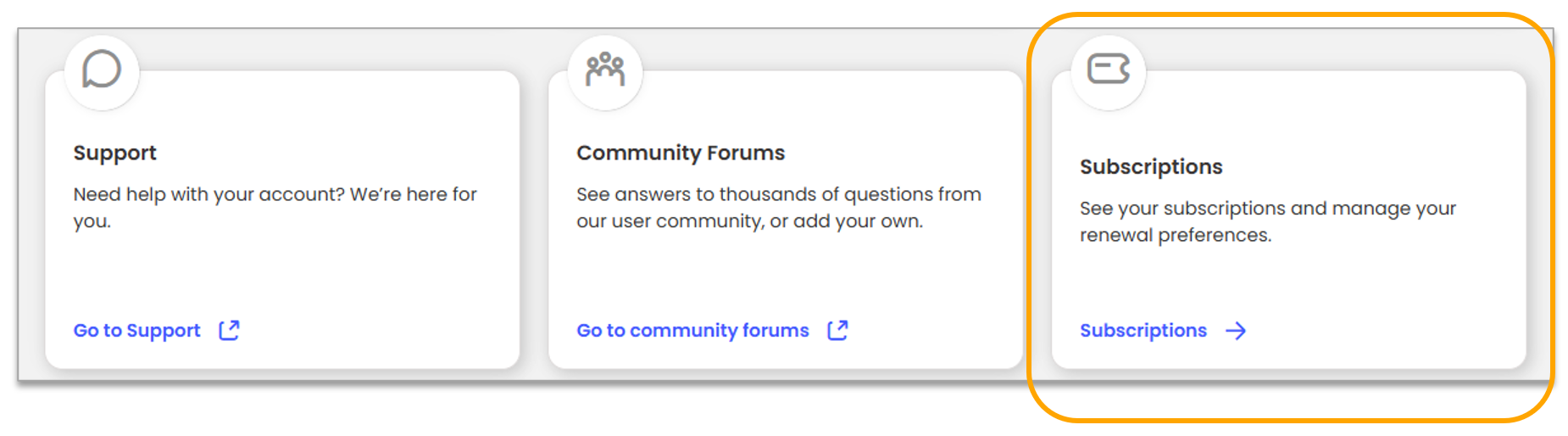Click the Subscriptions ticket icon
Image resolution: width=1568 pixels, height=436 pixels.
1109,70
